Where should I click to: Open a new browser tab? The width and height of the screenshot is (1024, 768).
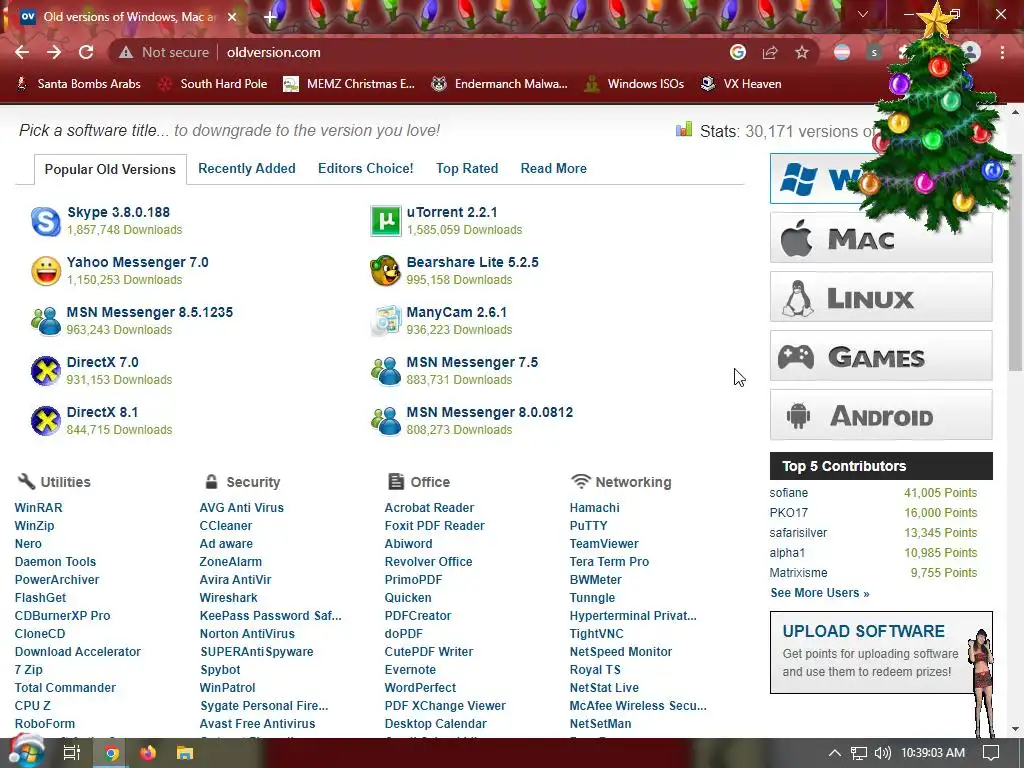click(x=270, y=17)
